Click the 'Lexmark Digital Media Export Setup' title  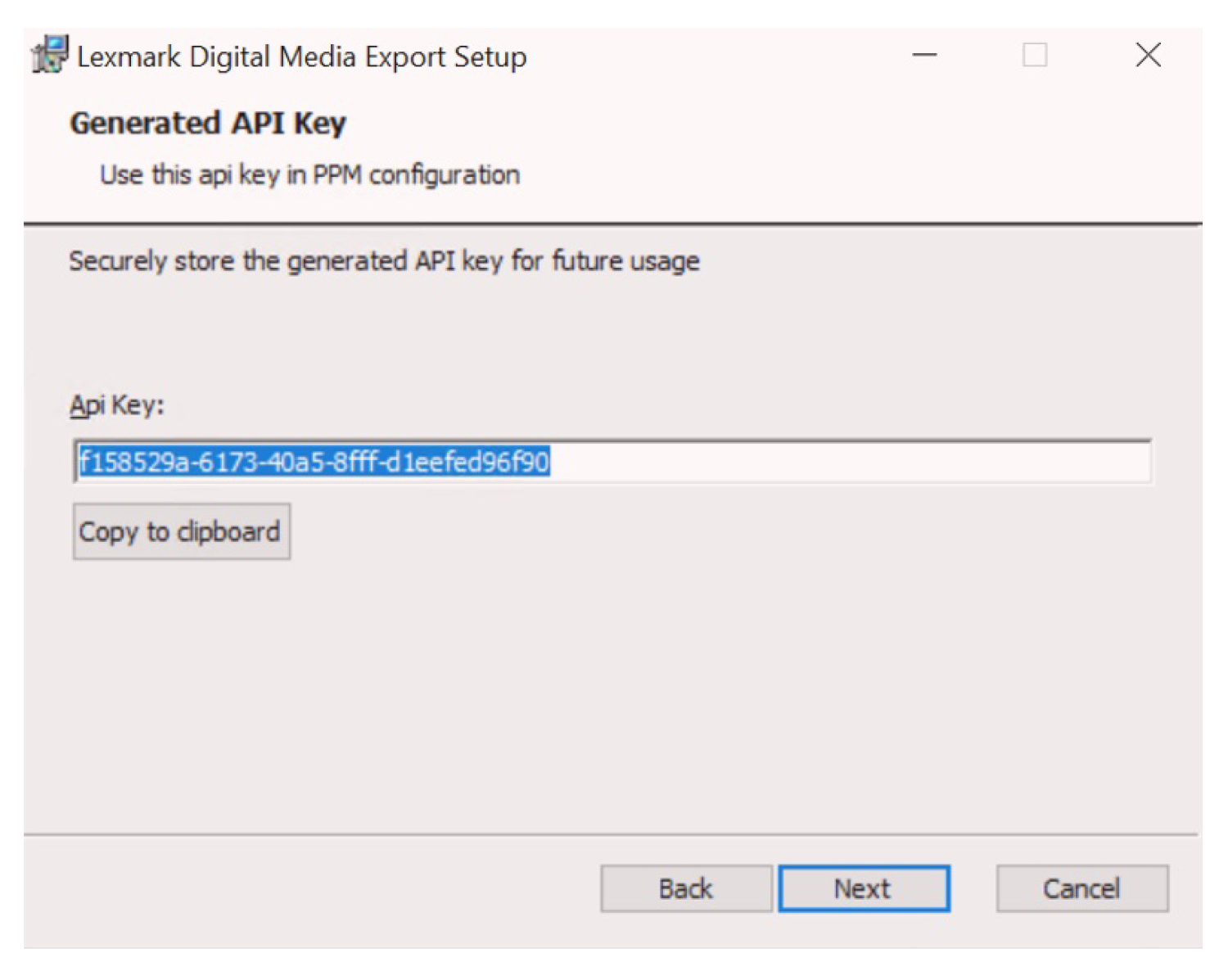click(302, 57)
